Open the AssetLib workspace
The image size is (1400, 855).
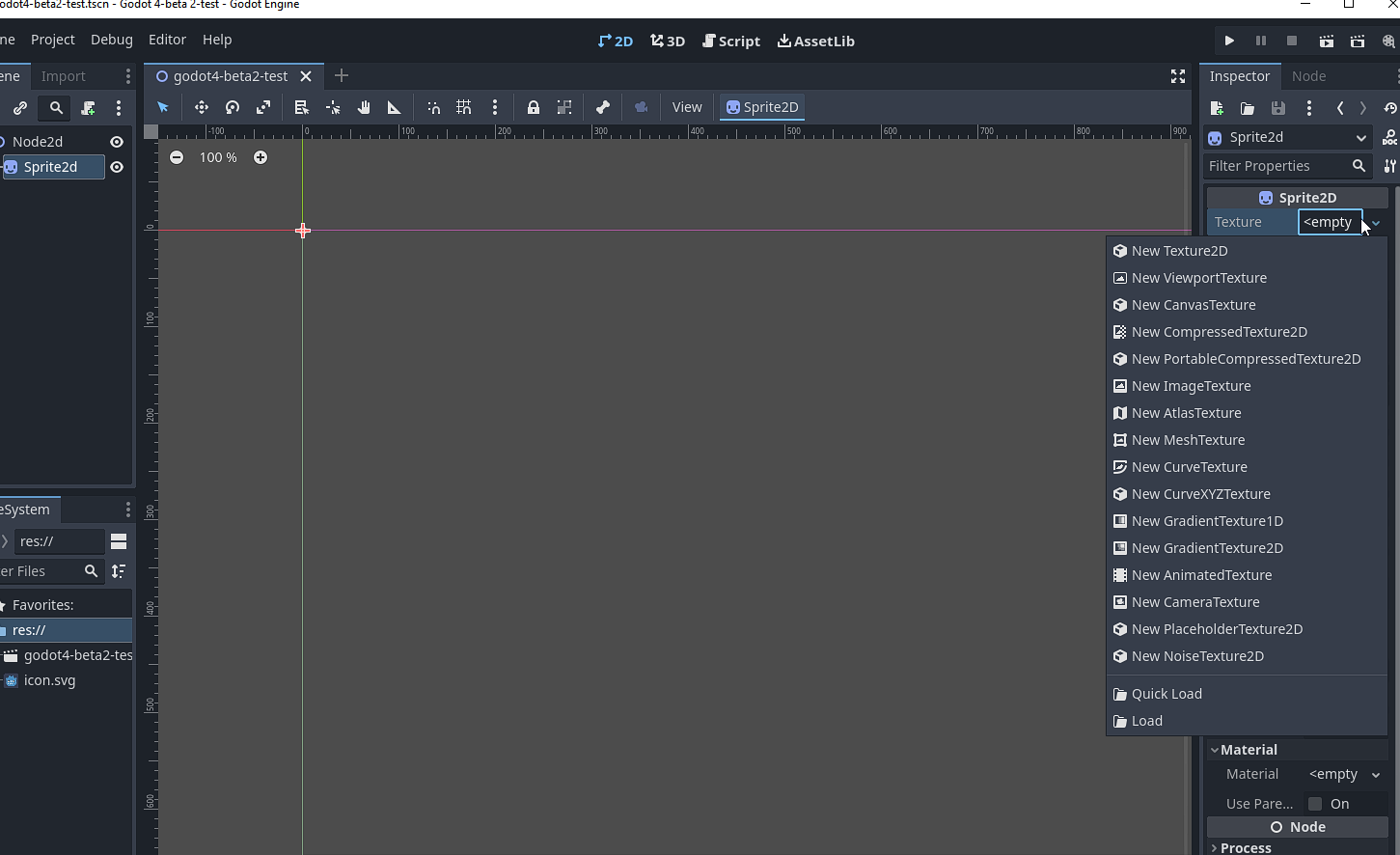816,41
